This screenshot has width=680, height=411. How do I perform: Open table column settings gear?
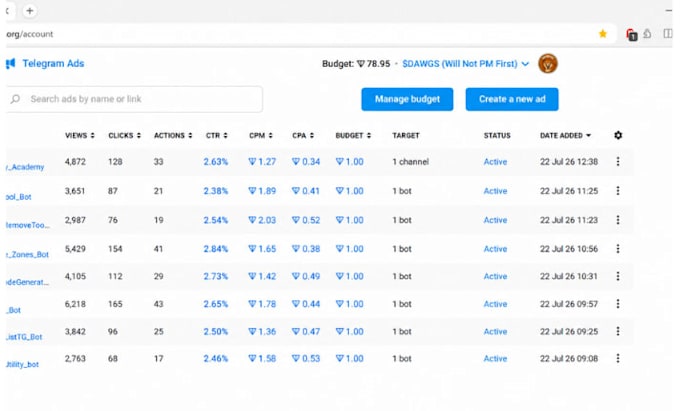(x=618, y=135)
